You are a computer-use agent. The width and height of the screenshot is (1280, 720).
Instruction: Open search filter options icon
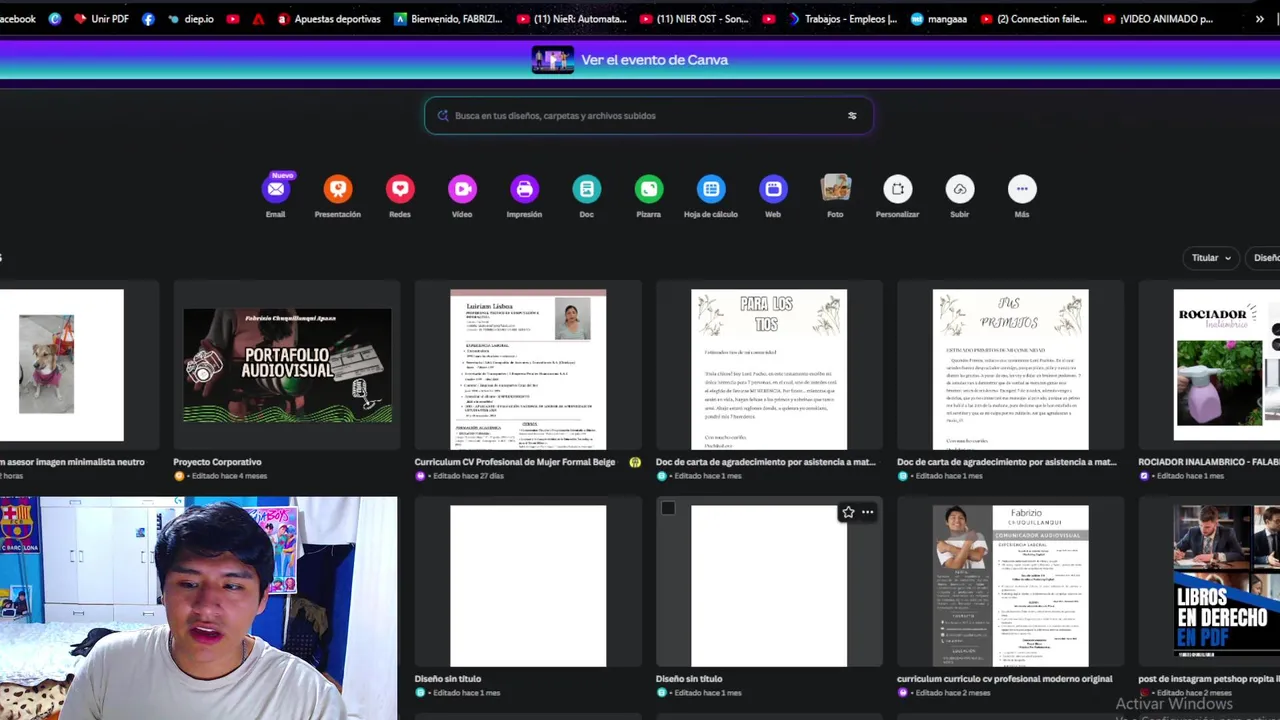[x=852, y=116]
